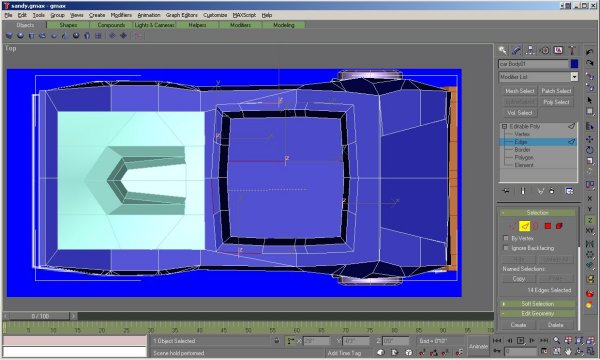The image size is (600, 360).
Task: Toggle the Ignore Backfacing checkbox
Action: [506, 248]
